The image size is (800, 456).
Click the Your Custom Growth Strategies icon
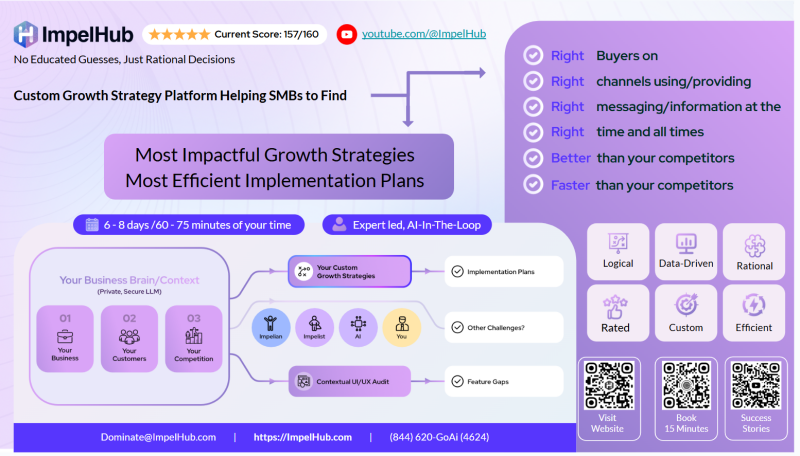click(304, 271)
